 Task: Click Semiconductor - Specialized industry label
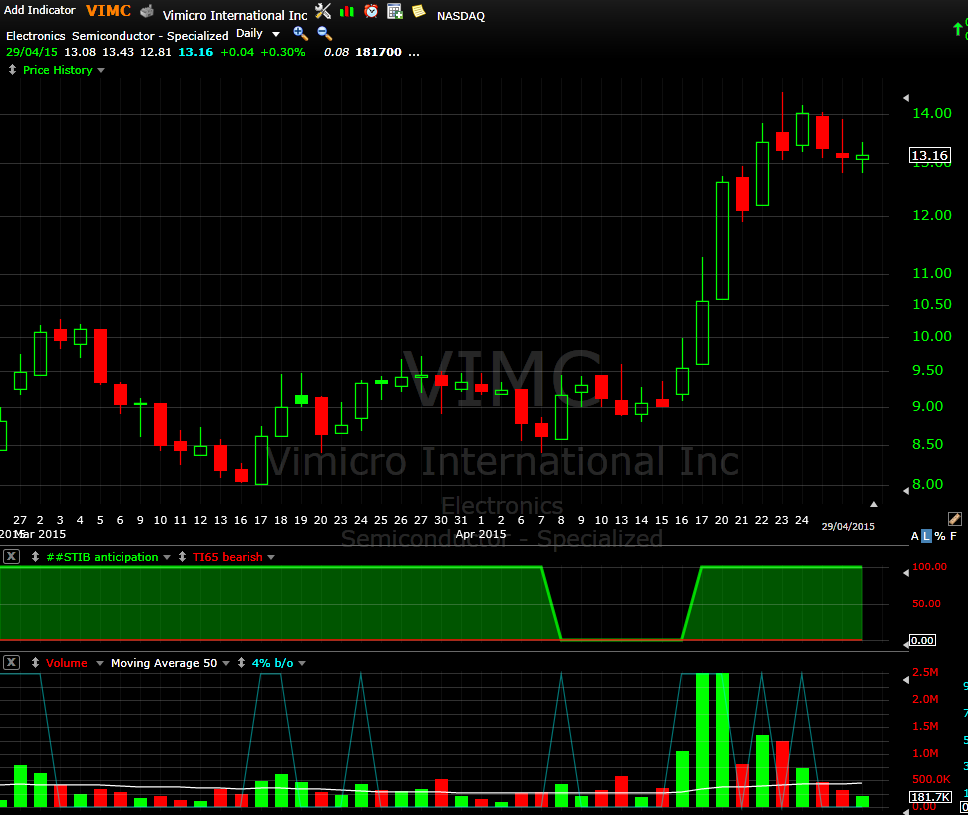150,36
